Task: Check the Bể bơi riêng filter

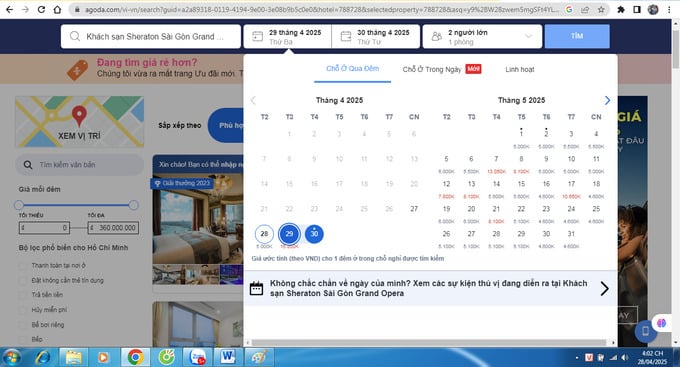Action: pyautogui.click(x=23, y=324)
